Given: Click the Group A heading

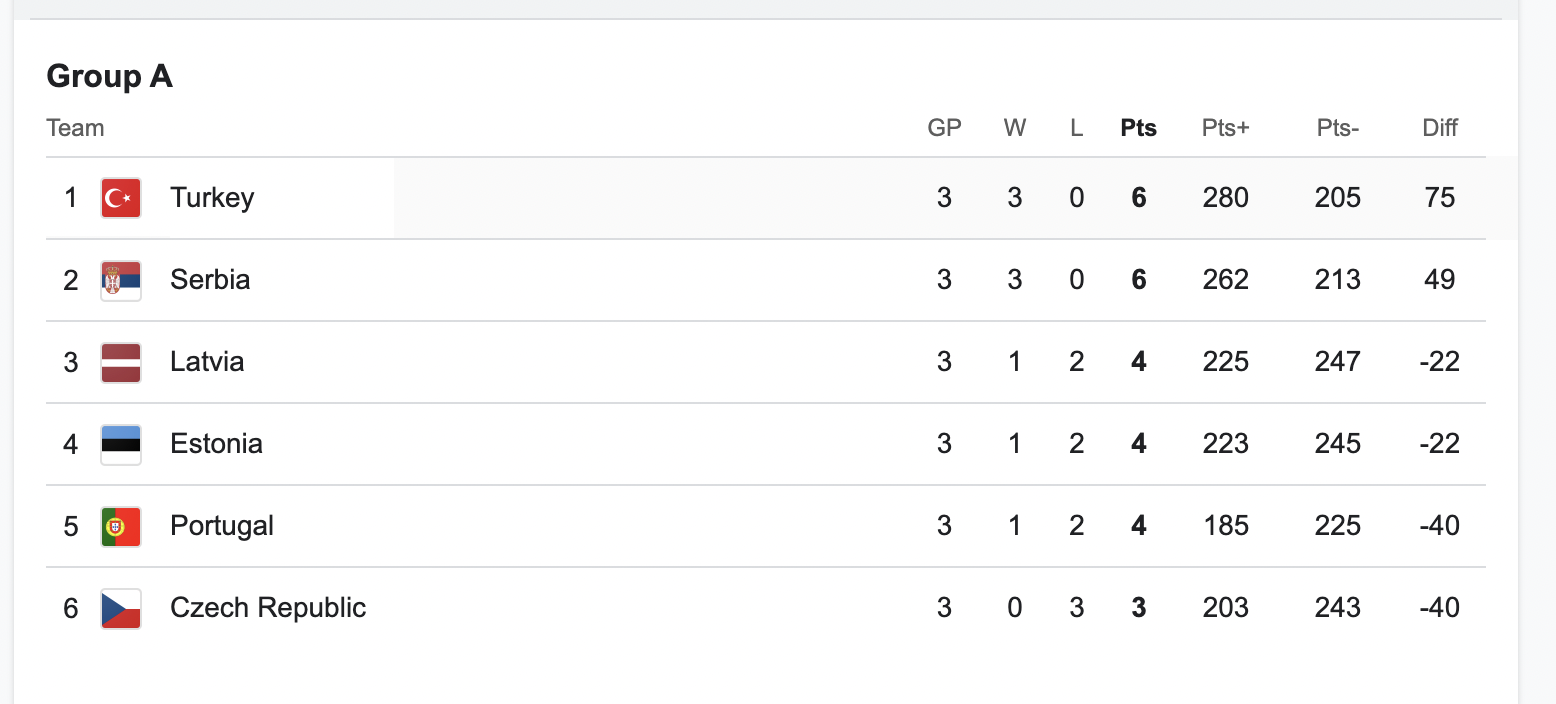Looking at the screenshot, I should click(x=110, y=76).
